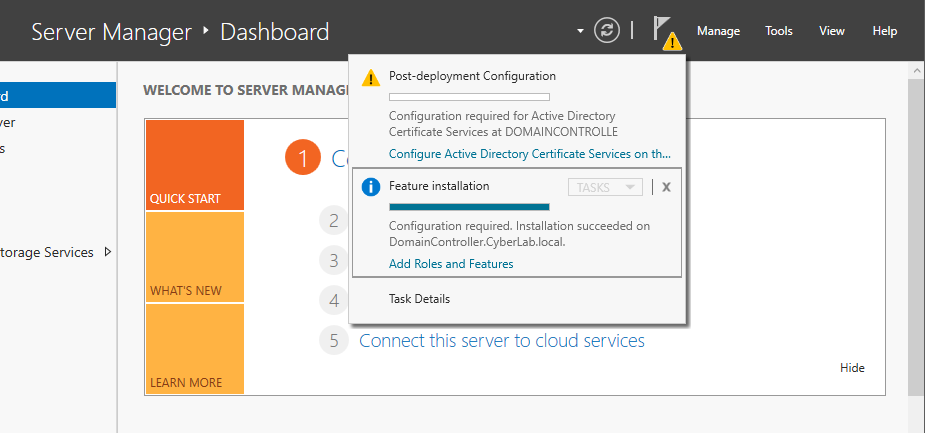Dismiss the Feature installation notification with X

pyautogui.click(x=667, y=187)
